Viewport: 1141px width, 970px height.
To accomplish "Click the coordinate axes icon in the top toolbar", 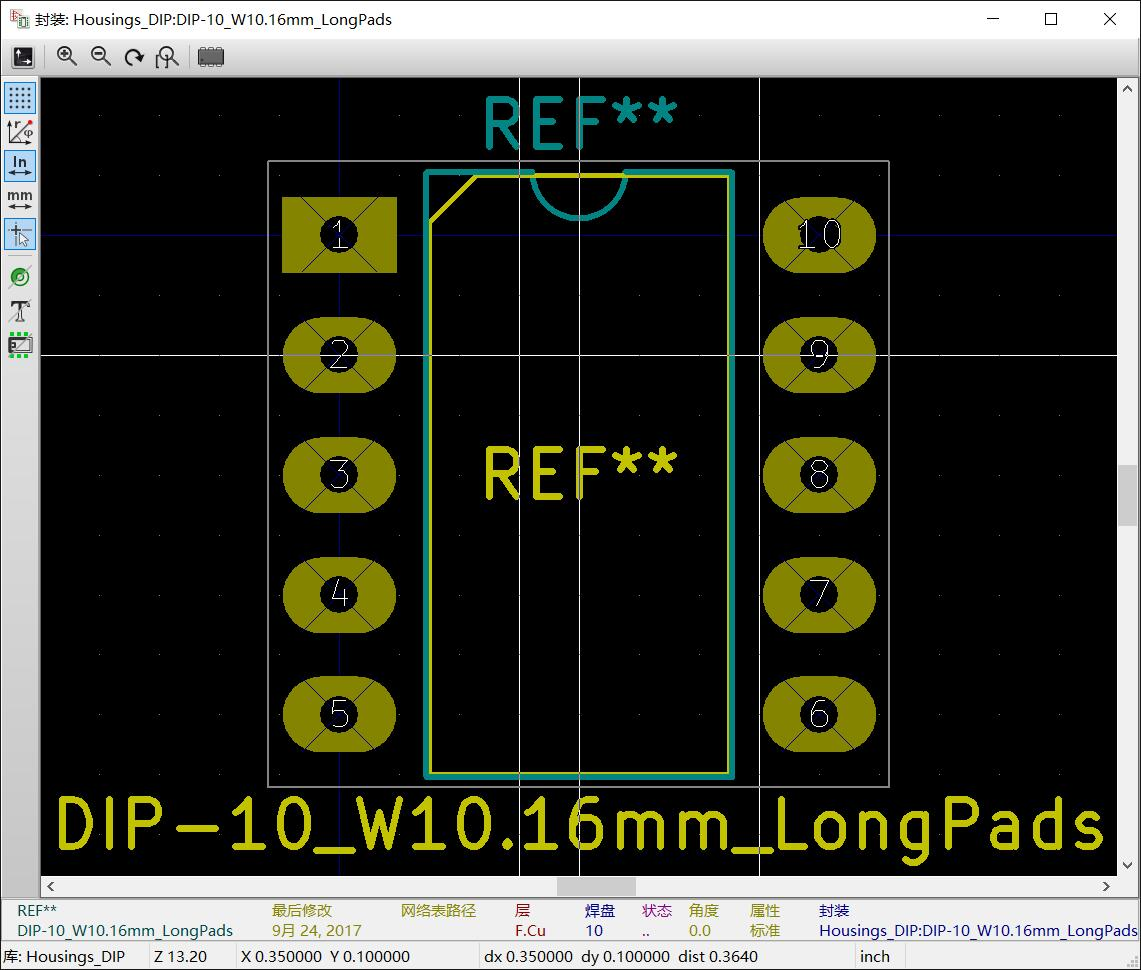I will pos(23,57).
